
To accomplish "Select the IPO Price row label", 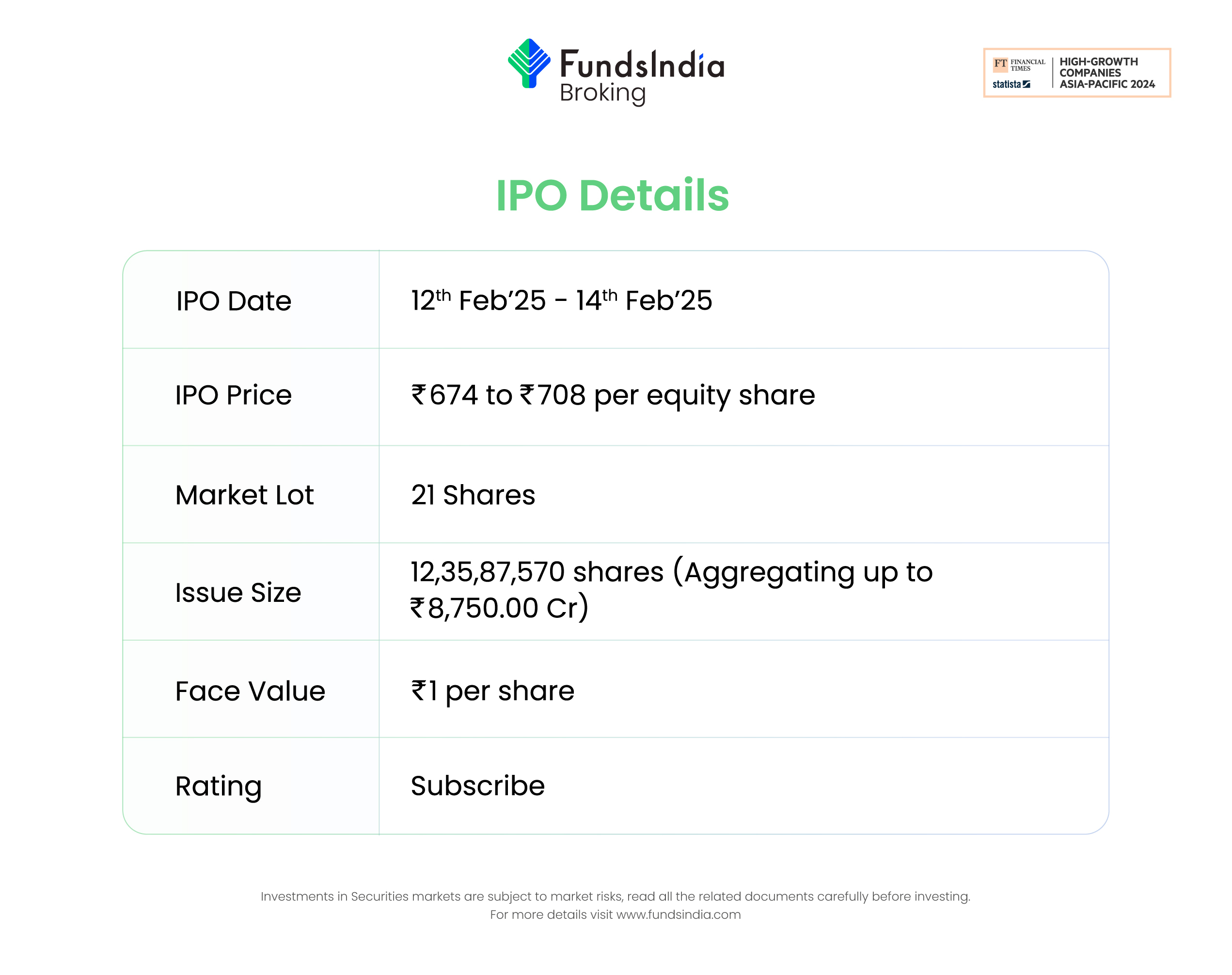I will [x=234, y=395].
